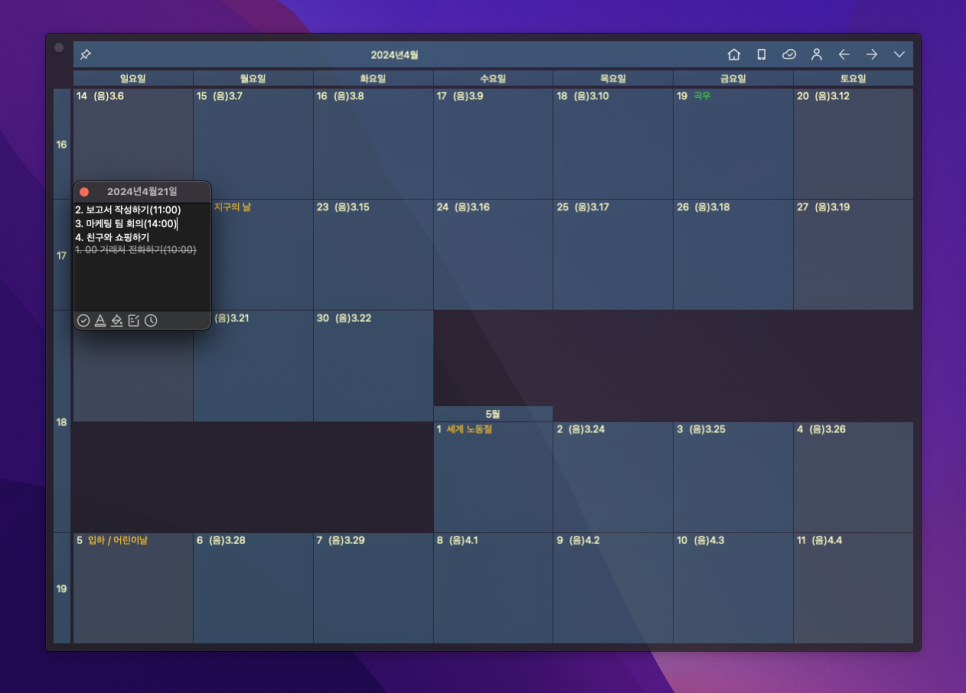This screenshot has width=966, height=693.
Task: Open April 16 (음)3.8 day cell
Action: click(x=373, y=144)
